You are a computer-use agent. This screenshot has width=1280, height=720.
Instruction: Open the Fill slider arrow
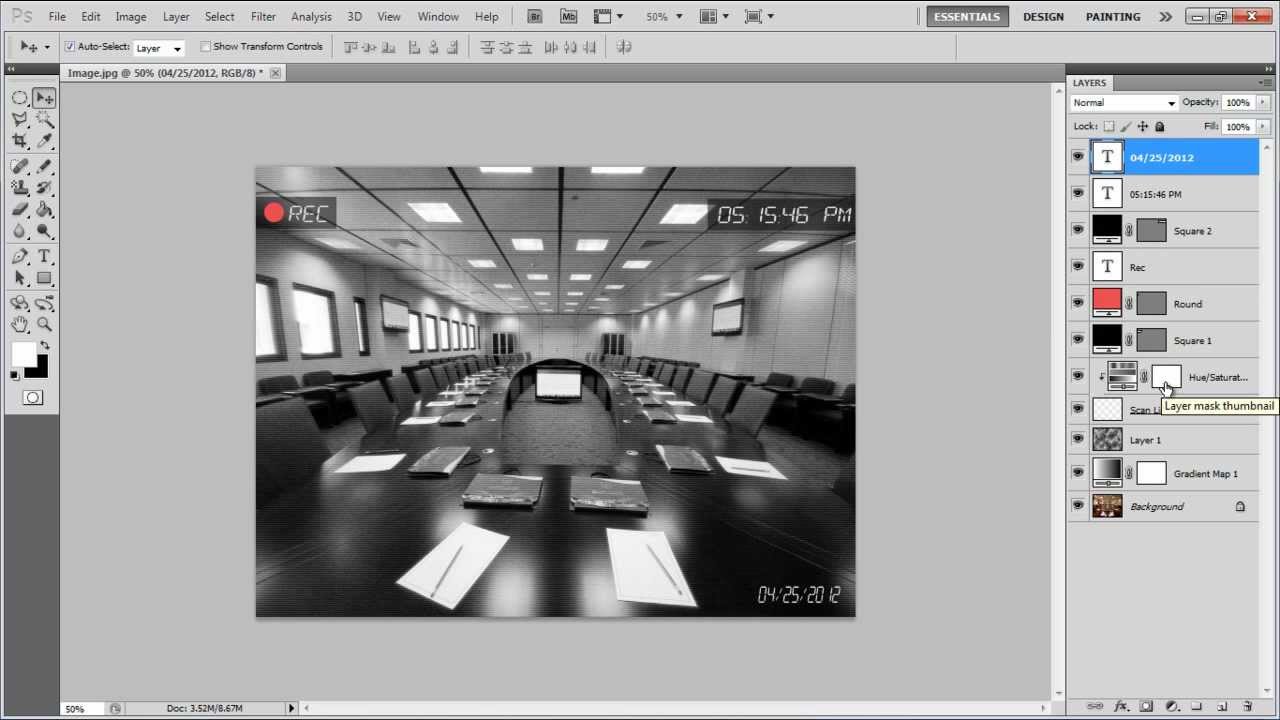(1263, 127)
